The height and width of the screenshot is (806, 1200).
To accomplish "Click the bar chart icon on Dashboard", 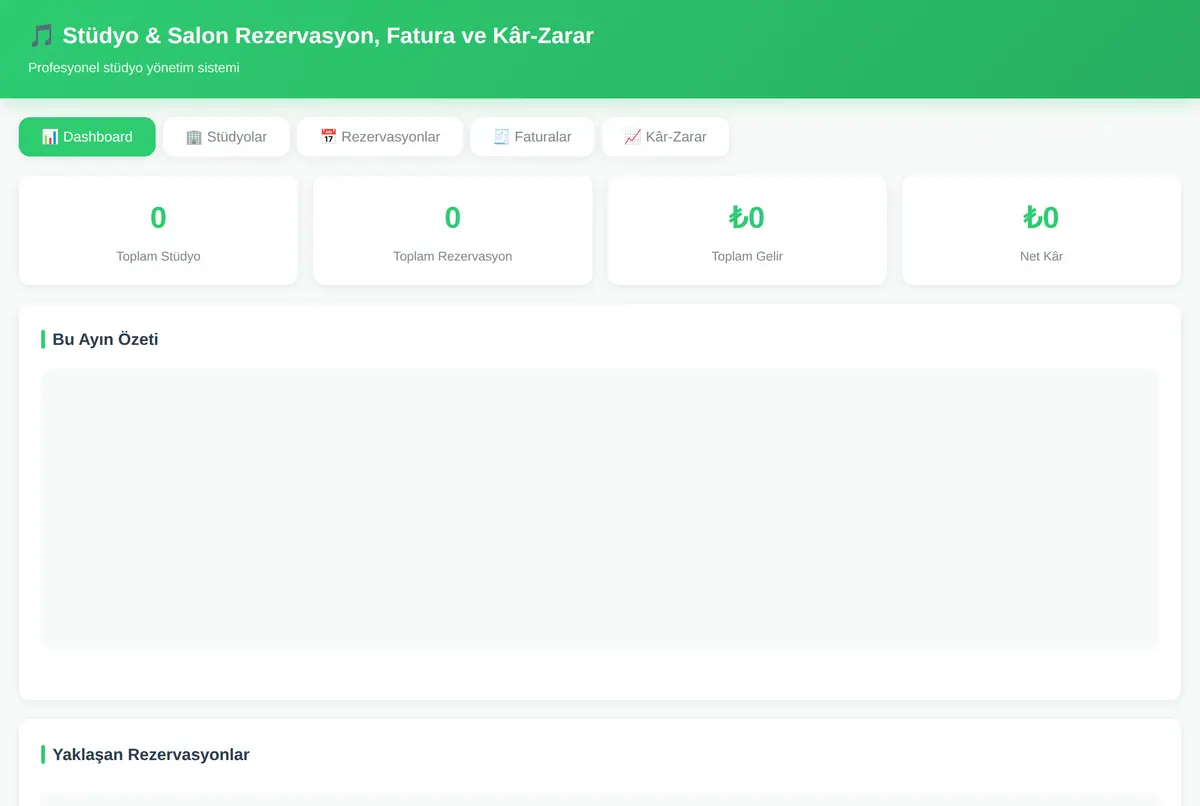I will point(50,137).
